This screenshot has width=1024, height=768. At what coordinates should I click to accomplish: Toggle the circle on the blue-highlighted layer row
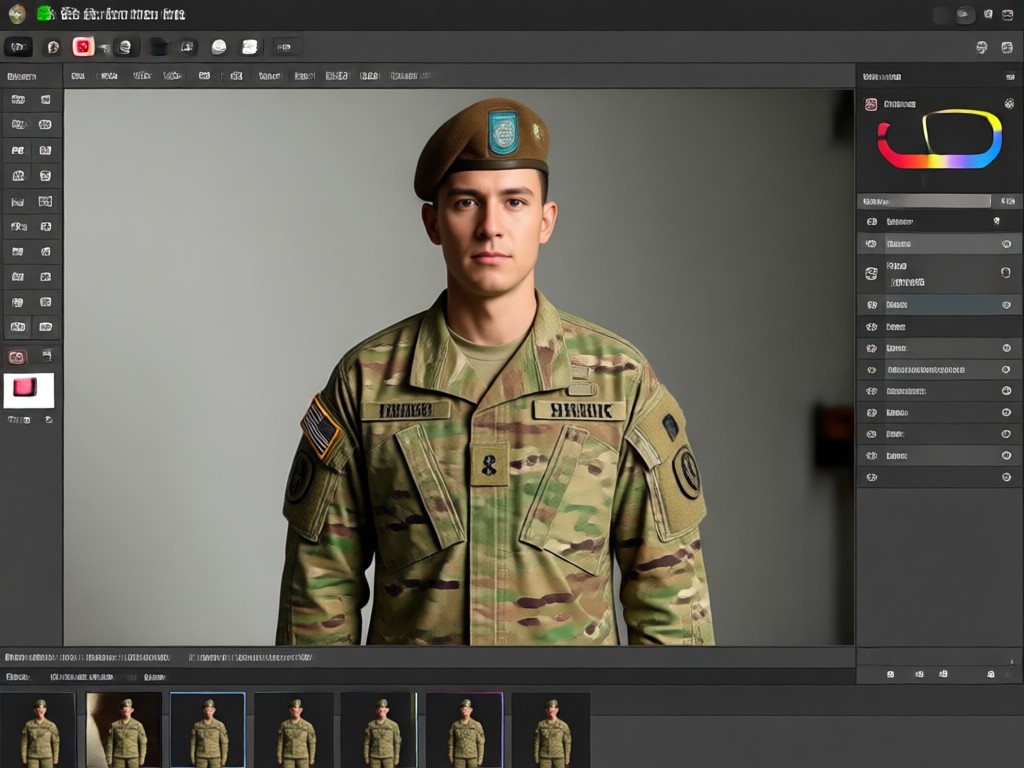click(x=1006, y=304)
